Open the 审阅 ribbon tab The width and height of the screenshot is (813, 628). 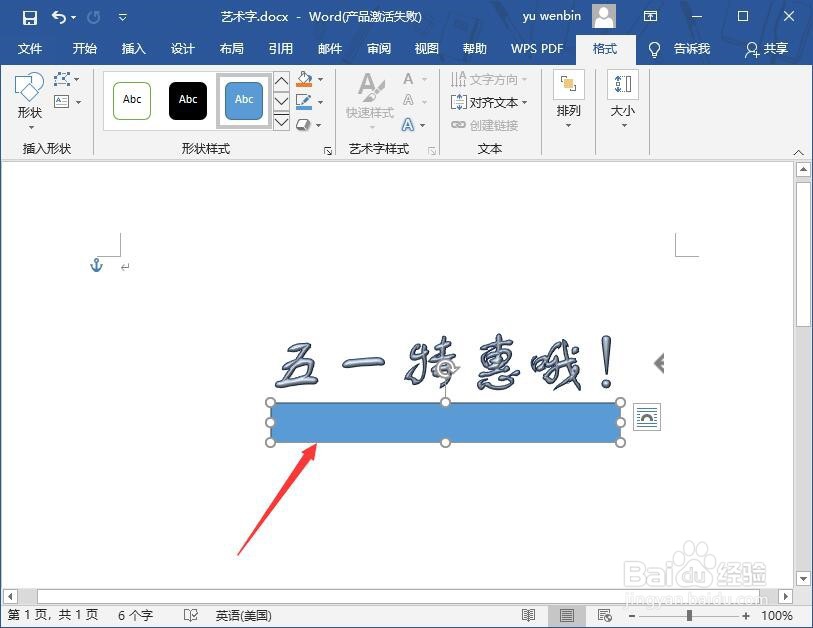[x=378, y=48]
